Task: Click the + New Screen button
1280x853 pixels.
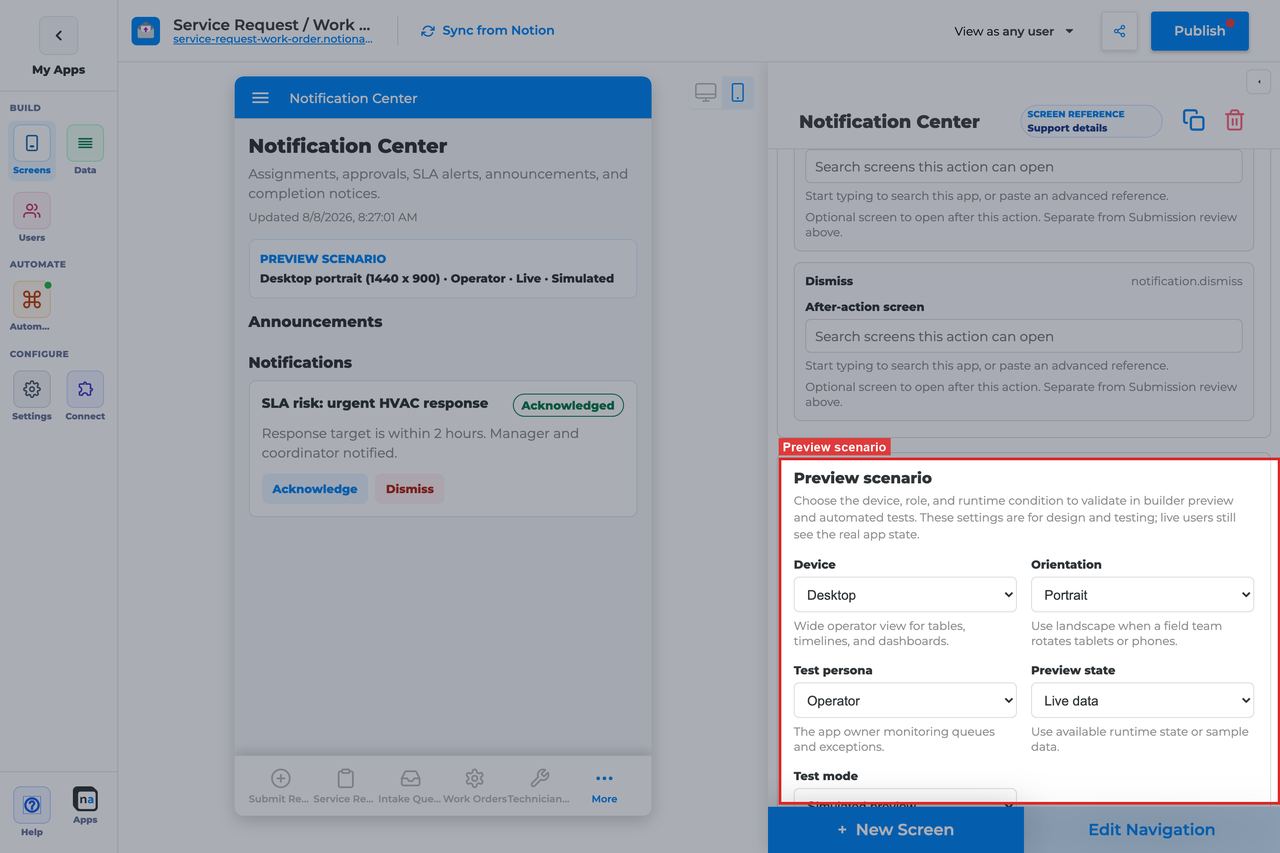Action: (896, 830)
